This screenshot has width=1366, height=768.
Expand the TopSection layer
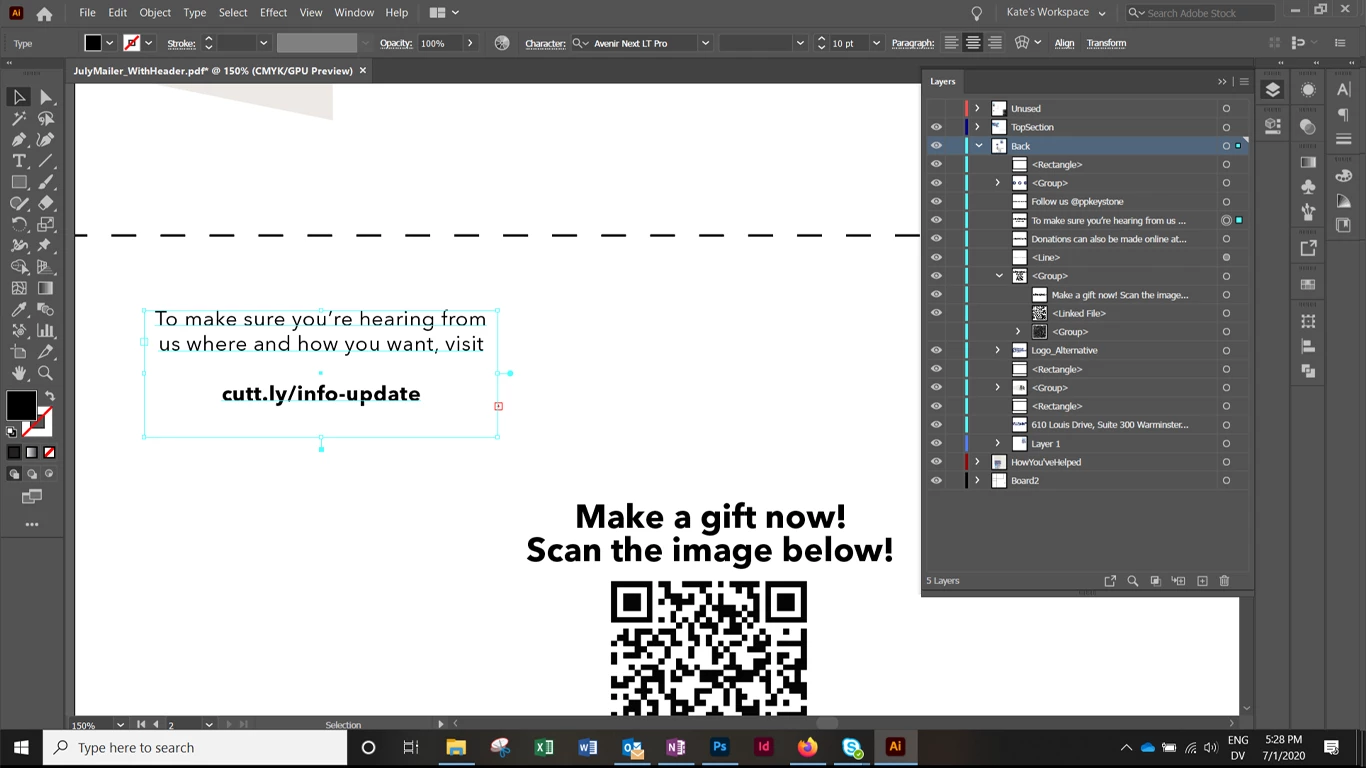[977, 127]
